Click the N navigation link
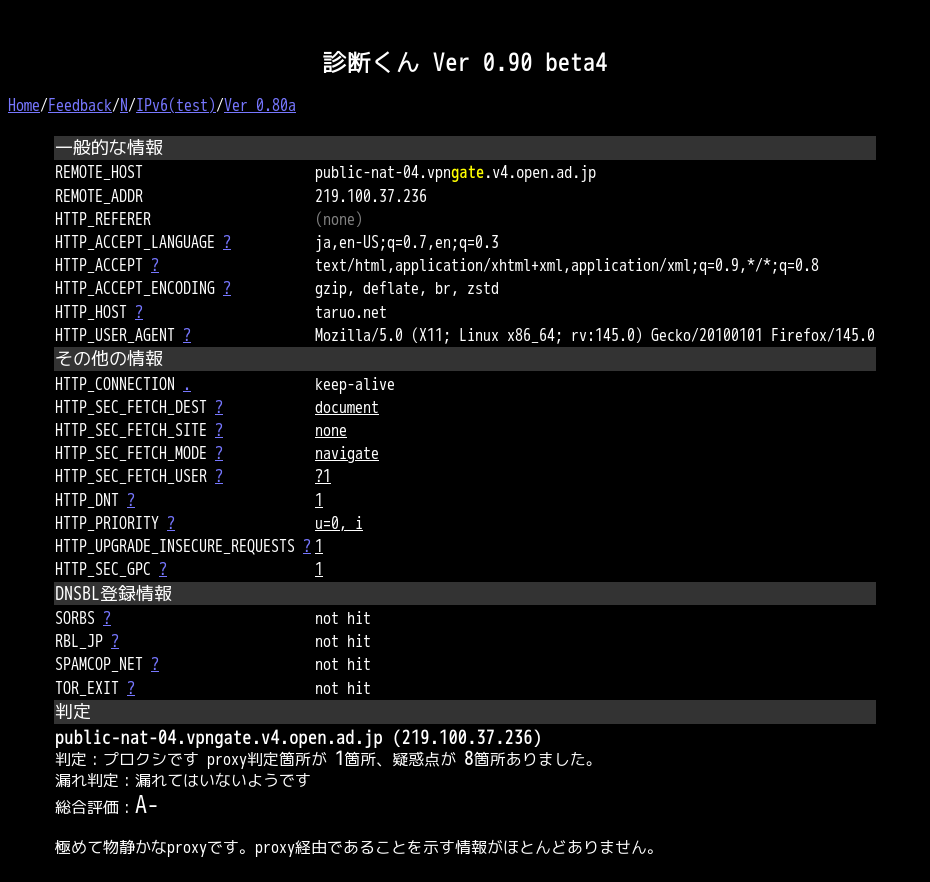This screenshot has width=930, height=882. [123, 105]
